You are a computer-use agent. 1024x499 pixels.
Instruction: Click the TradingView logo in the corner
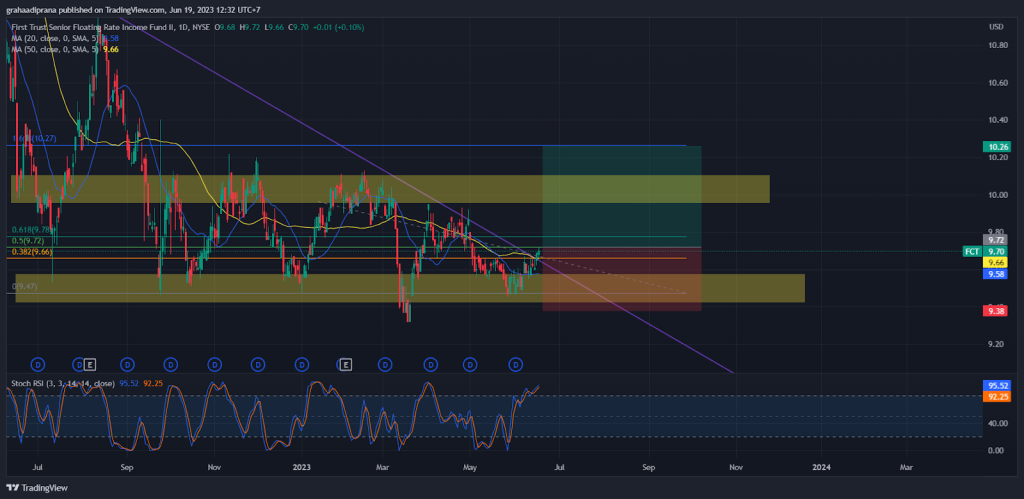pos(37,488)
